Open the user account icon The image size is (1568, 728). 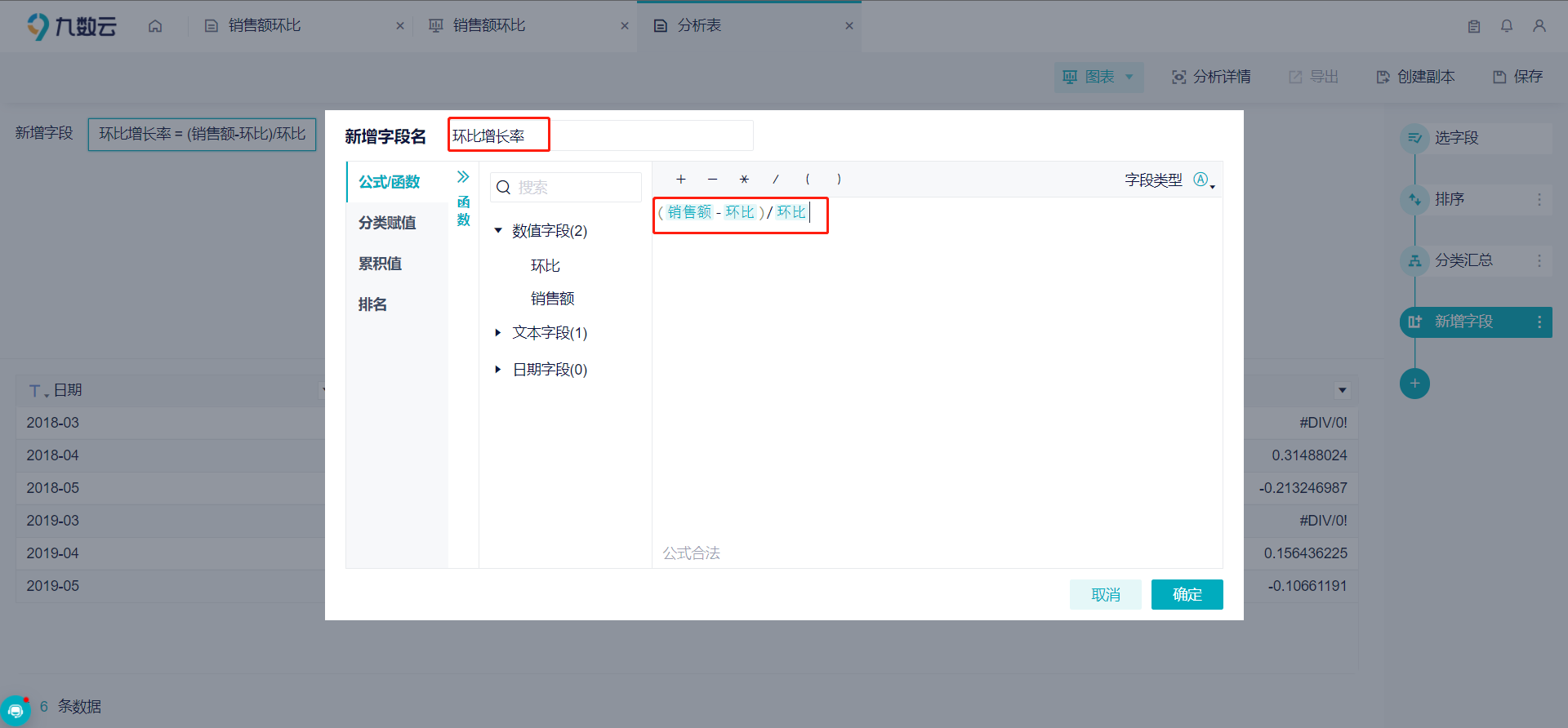(1539, 26)
